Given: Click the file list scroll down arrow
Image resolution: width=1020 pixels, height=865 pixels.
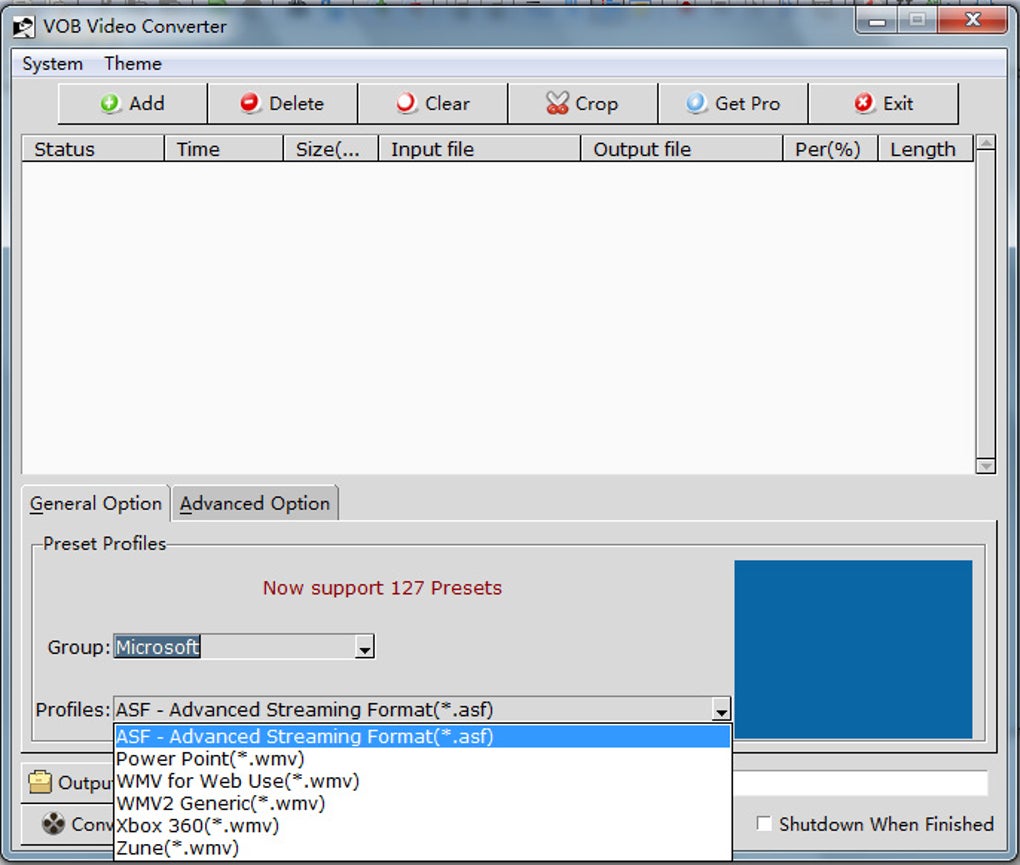Looking at the screenshot, I should coord(986,466).
